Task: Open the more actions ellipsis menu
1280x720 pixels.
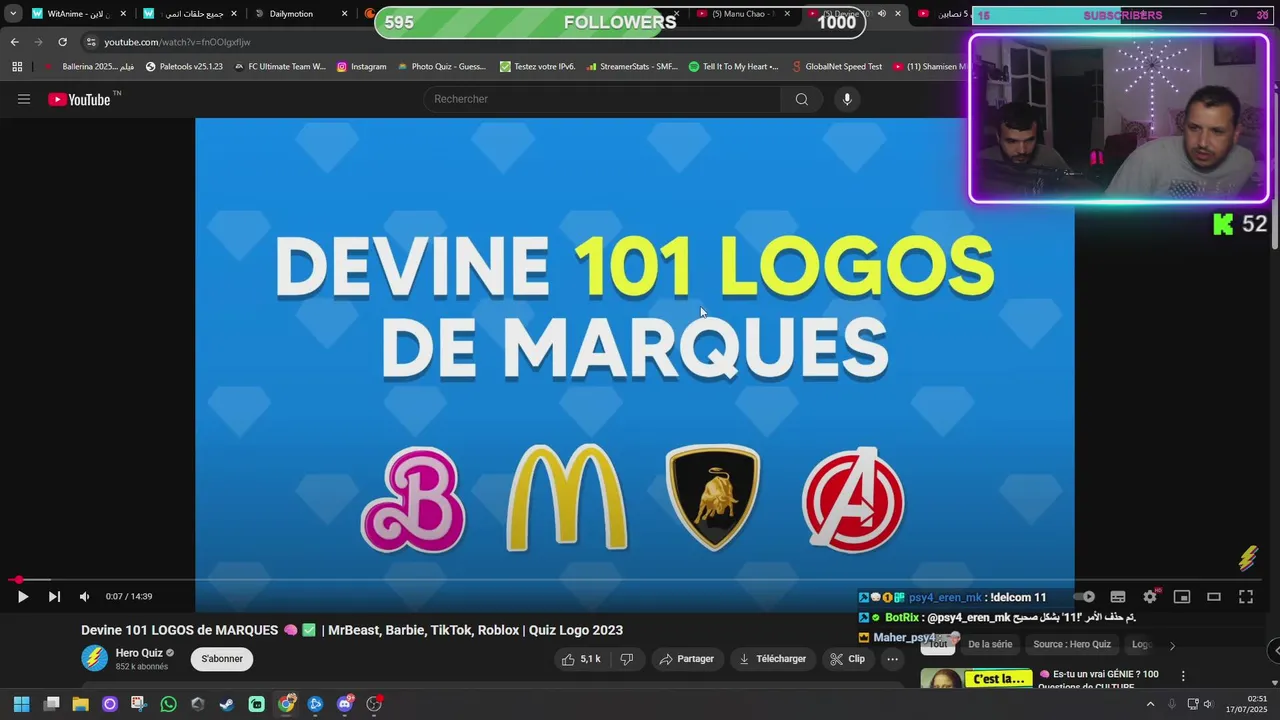Action: 893,659
